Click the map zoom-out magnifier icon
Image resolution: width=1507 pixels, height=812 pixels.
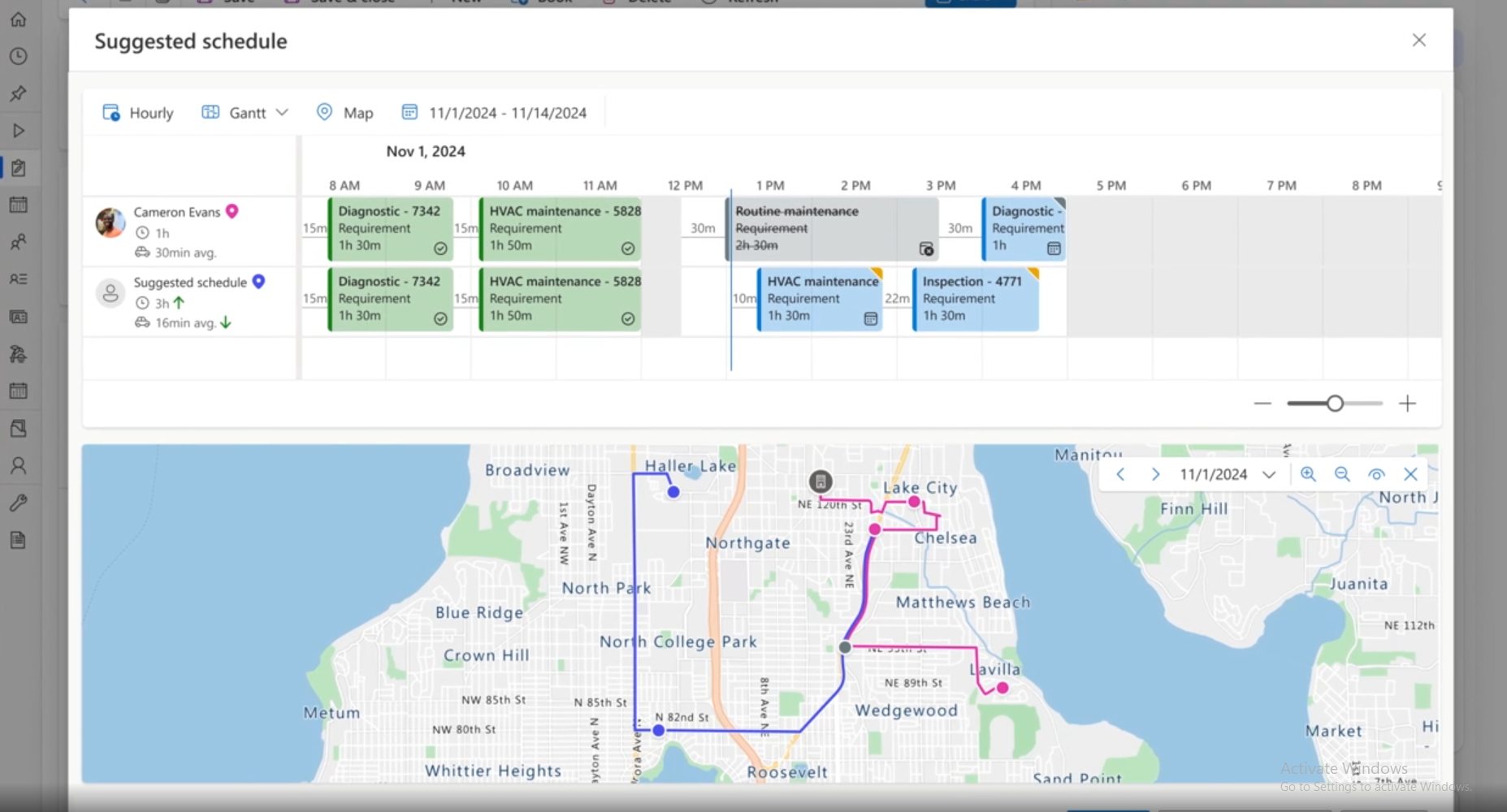point(1342,474)
